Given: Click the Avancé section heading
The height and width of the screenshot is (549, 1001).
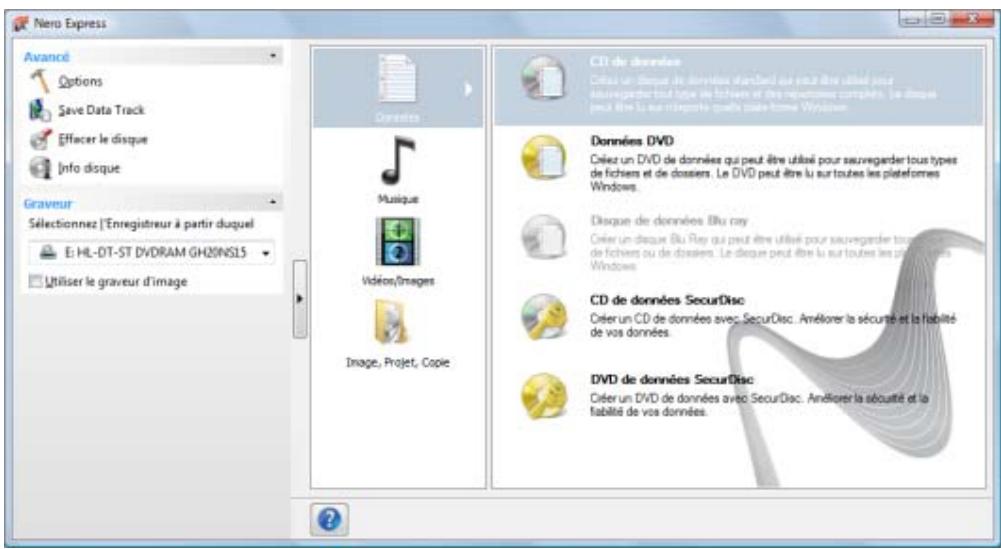Looking at the screenshot, I should coord(46,57).
